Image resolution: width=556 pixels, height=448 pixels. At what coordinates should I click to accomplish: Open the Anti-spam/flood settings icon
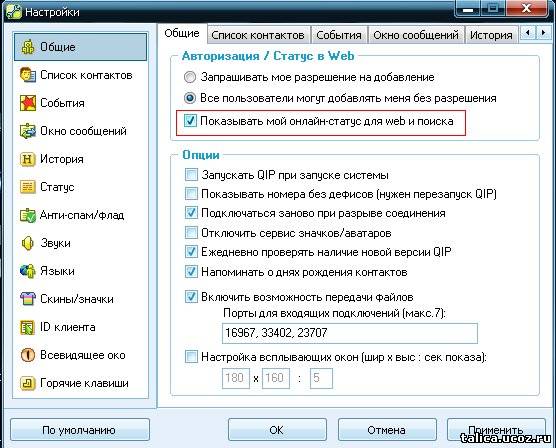point(28,215)
